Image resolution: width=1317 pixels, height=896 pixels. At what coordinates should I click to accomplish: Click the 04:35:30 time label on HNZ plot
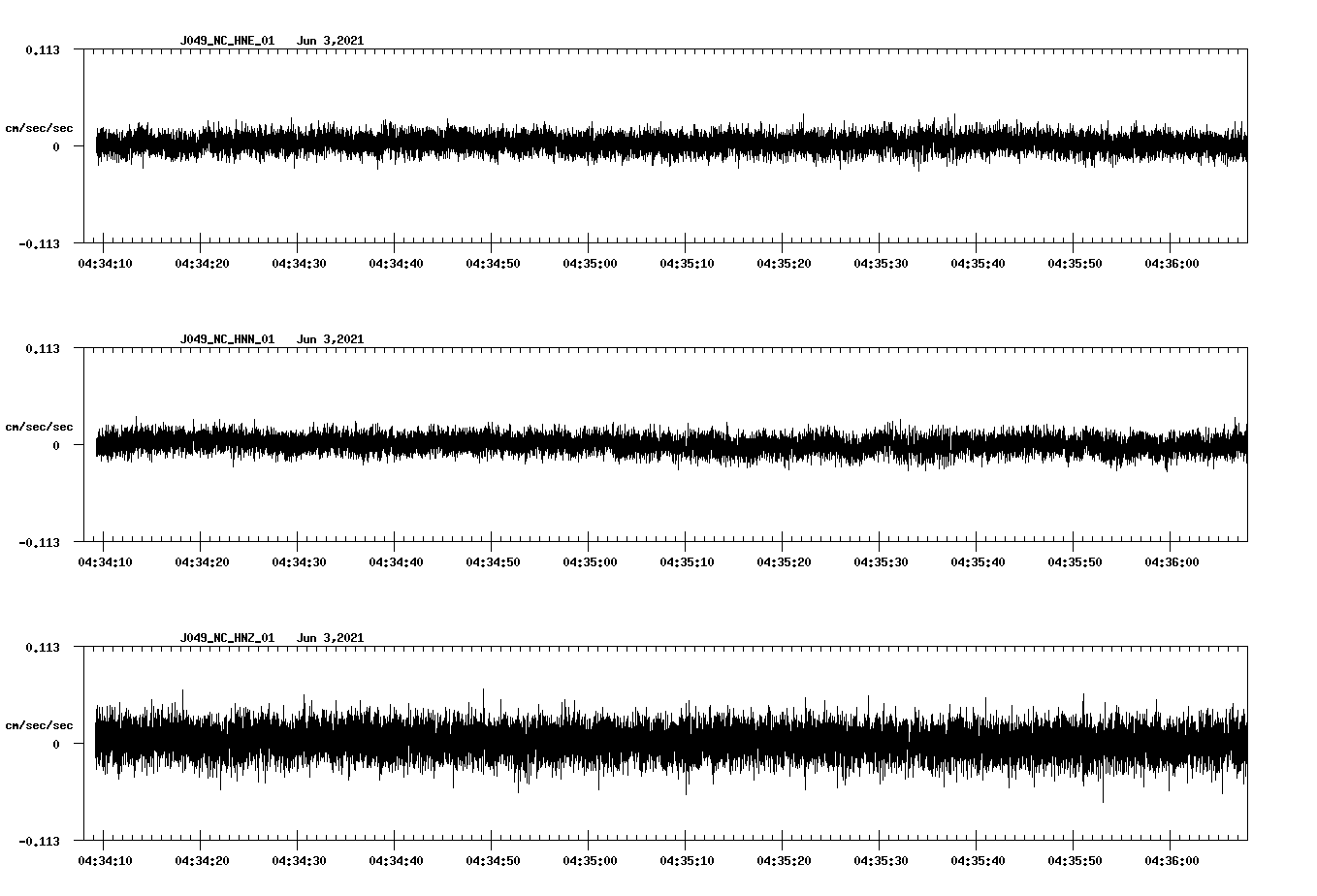(881, 861)
